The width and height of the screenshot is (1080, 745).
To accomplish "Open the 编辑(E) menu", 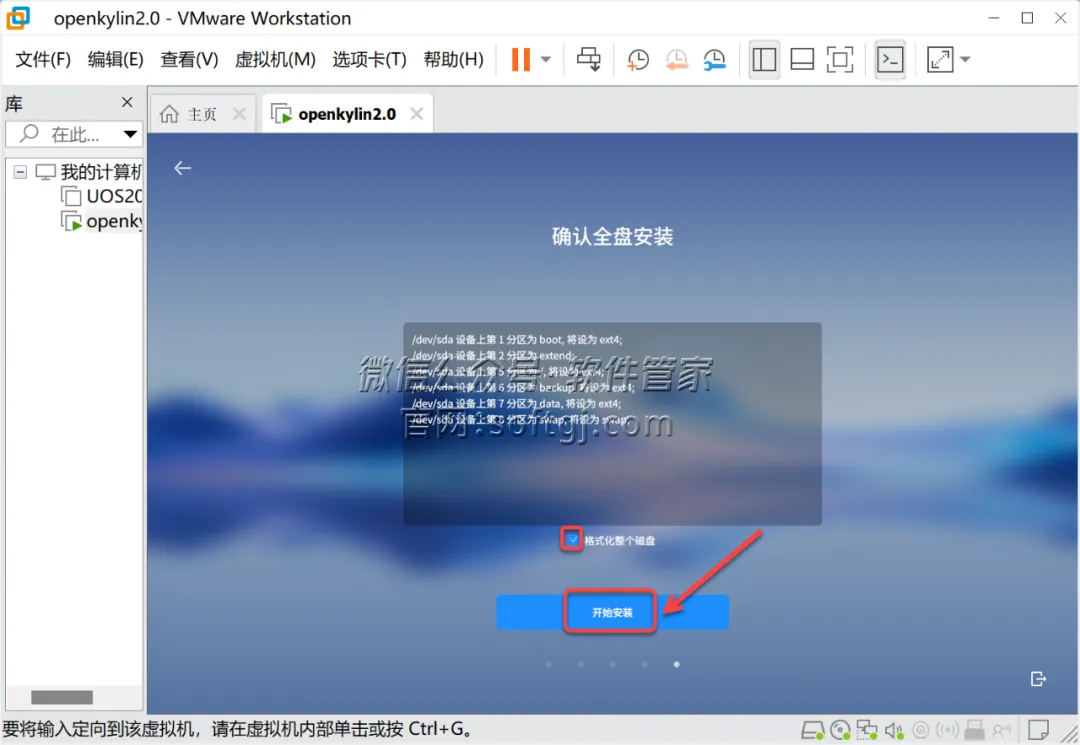I will 115,60.
